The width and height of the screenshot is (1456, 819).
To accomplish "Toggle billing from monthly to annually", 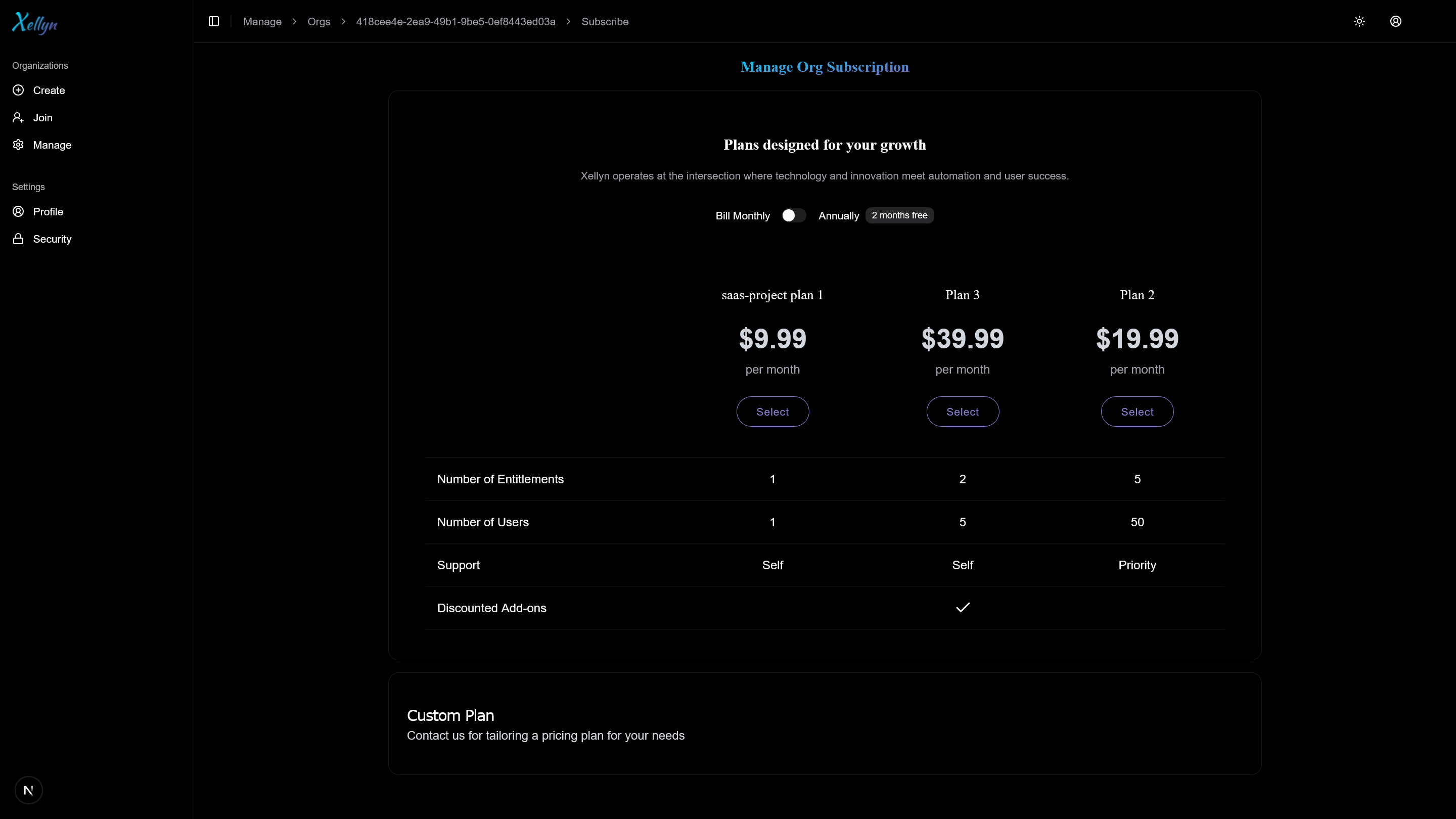I will (x=794, y=215).
